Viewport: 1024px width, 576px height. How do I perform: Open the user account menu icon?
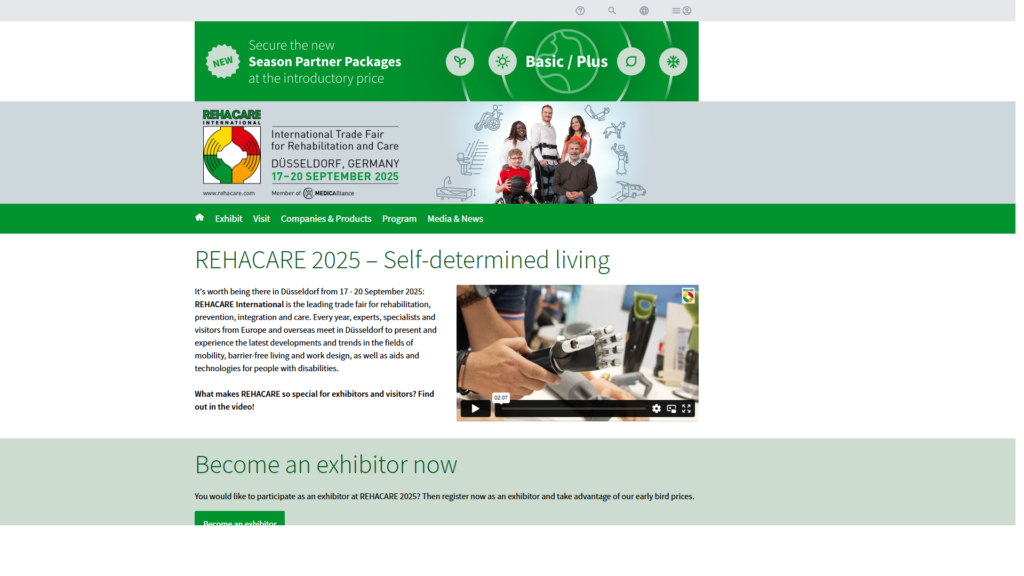click(682, 10)
